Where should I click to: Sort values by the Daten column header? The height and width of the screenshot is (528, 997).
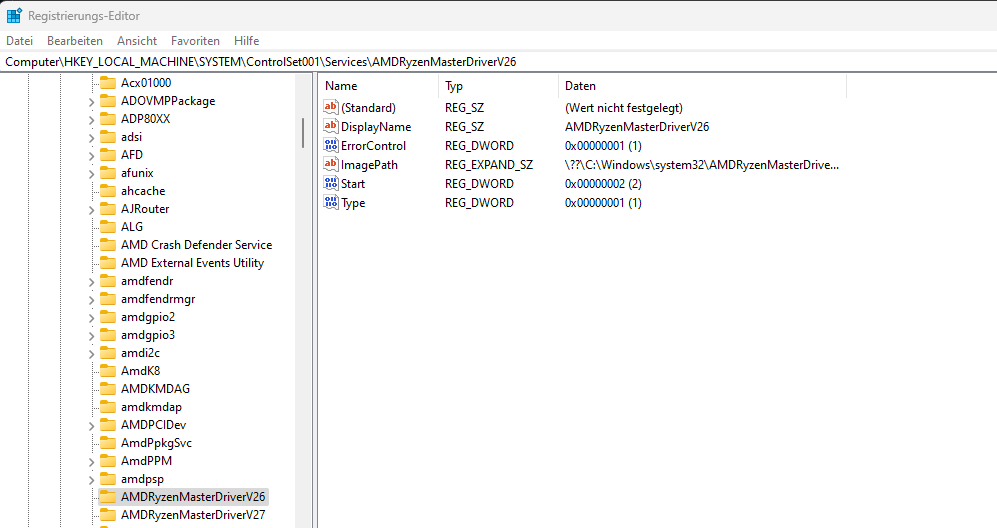pyautogui.click(x=703, y=86)
